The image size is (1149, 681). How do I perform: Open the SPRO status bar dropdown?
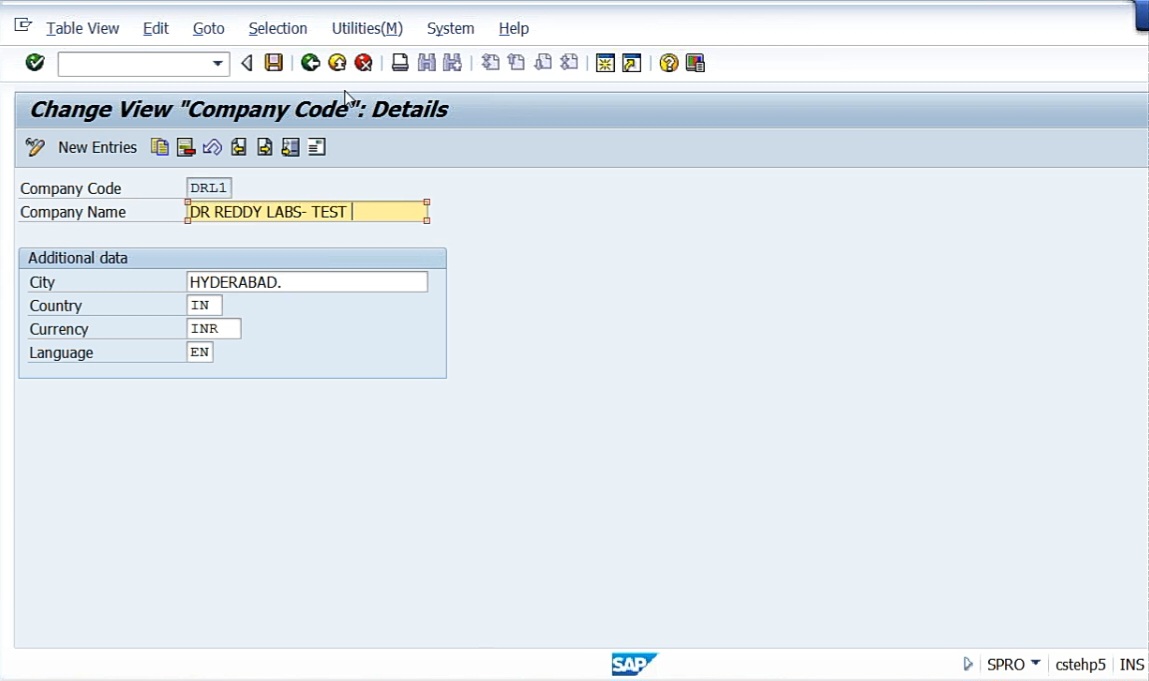(1035, 663)
